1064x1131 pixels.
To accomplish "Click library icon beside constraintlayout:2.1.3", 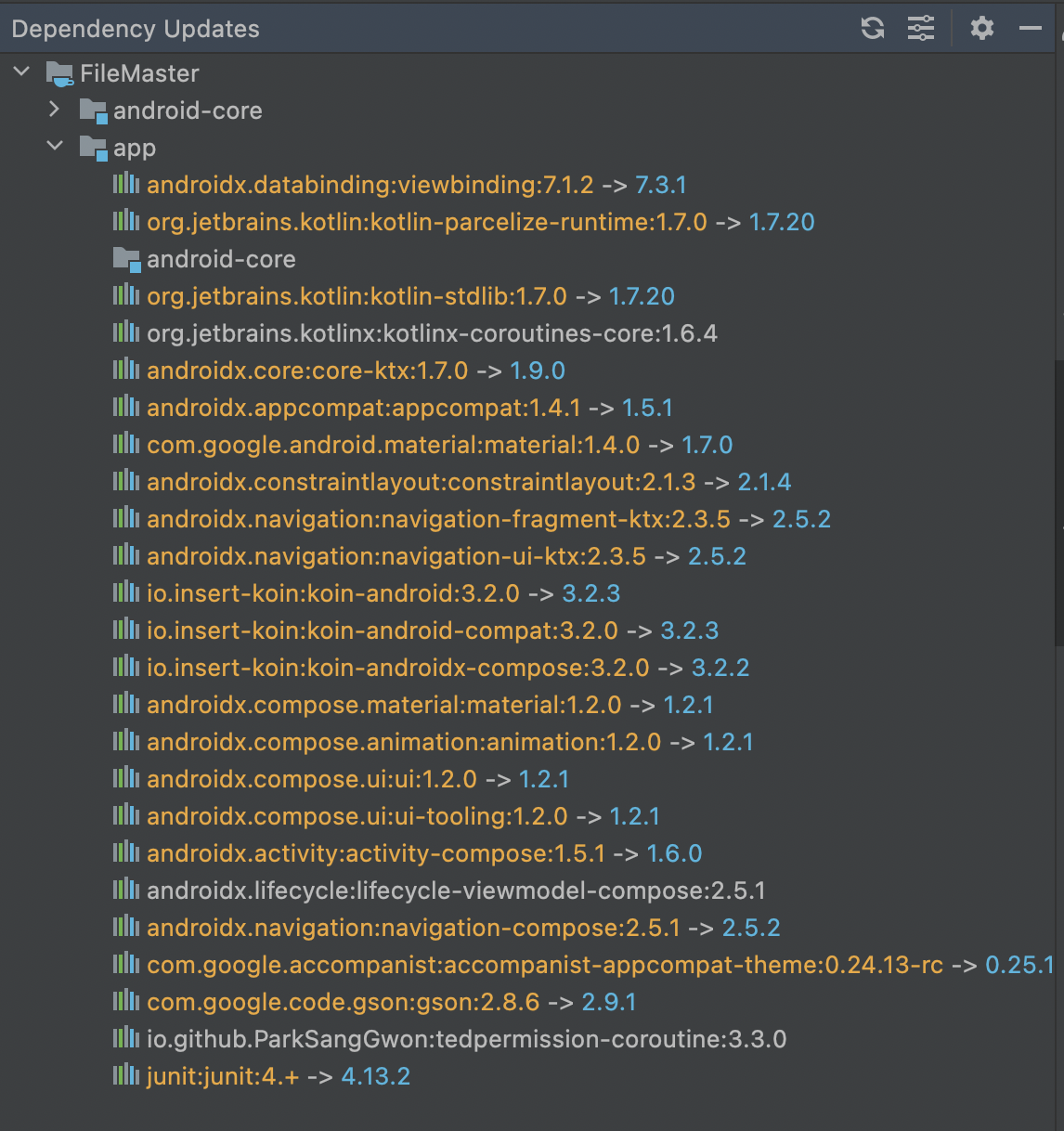I will (126, 481).
